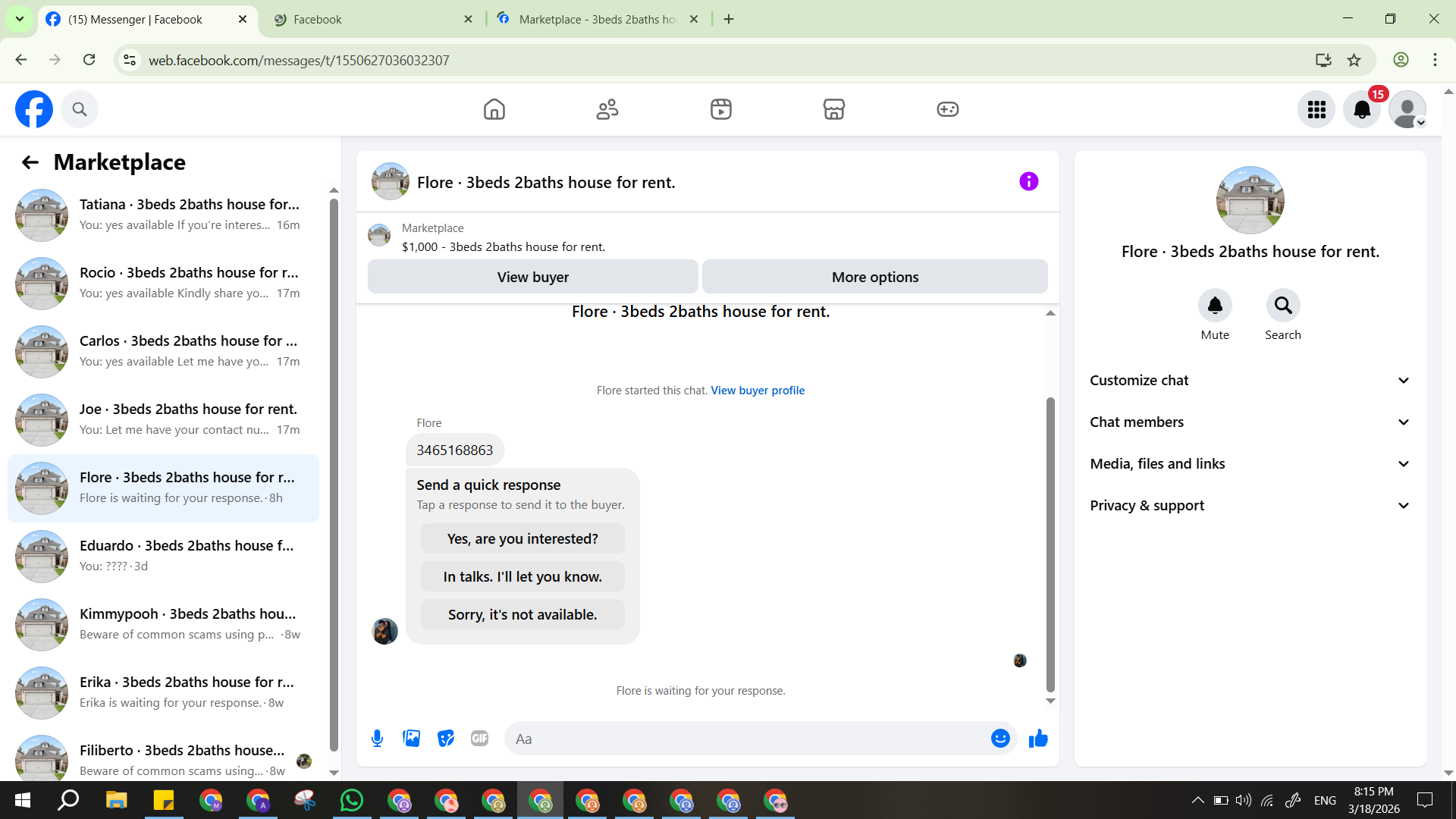This screenshot has width=1456, height=819.
Task: Send a thumbs up like
Action: coord(1038,739)
